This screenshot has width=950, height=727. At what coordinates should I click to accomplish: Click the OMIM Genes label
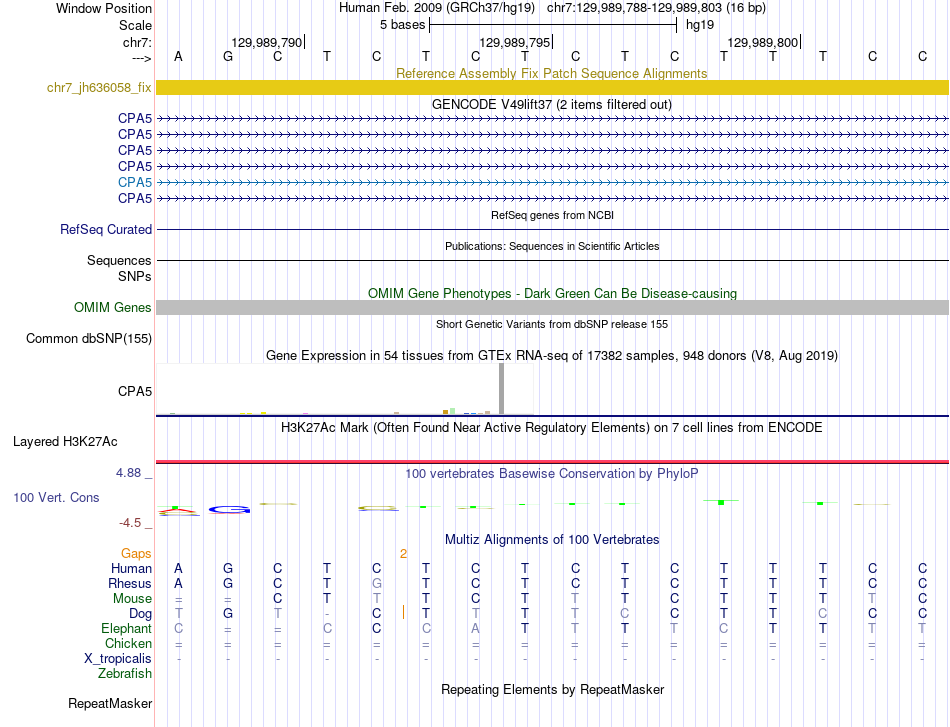pos(112,308)
